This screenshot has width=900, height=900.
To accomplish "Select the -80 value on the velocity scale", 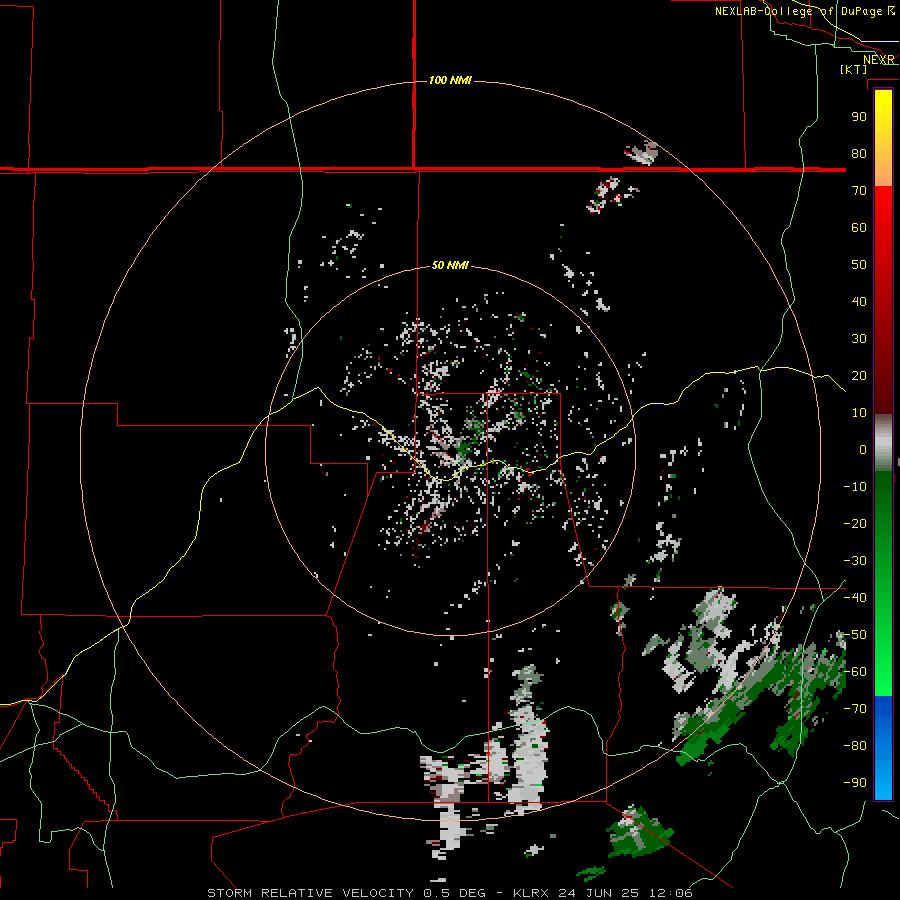I will (x=855, y=746).
